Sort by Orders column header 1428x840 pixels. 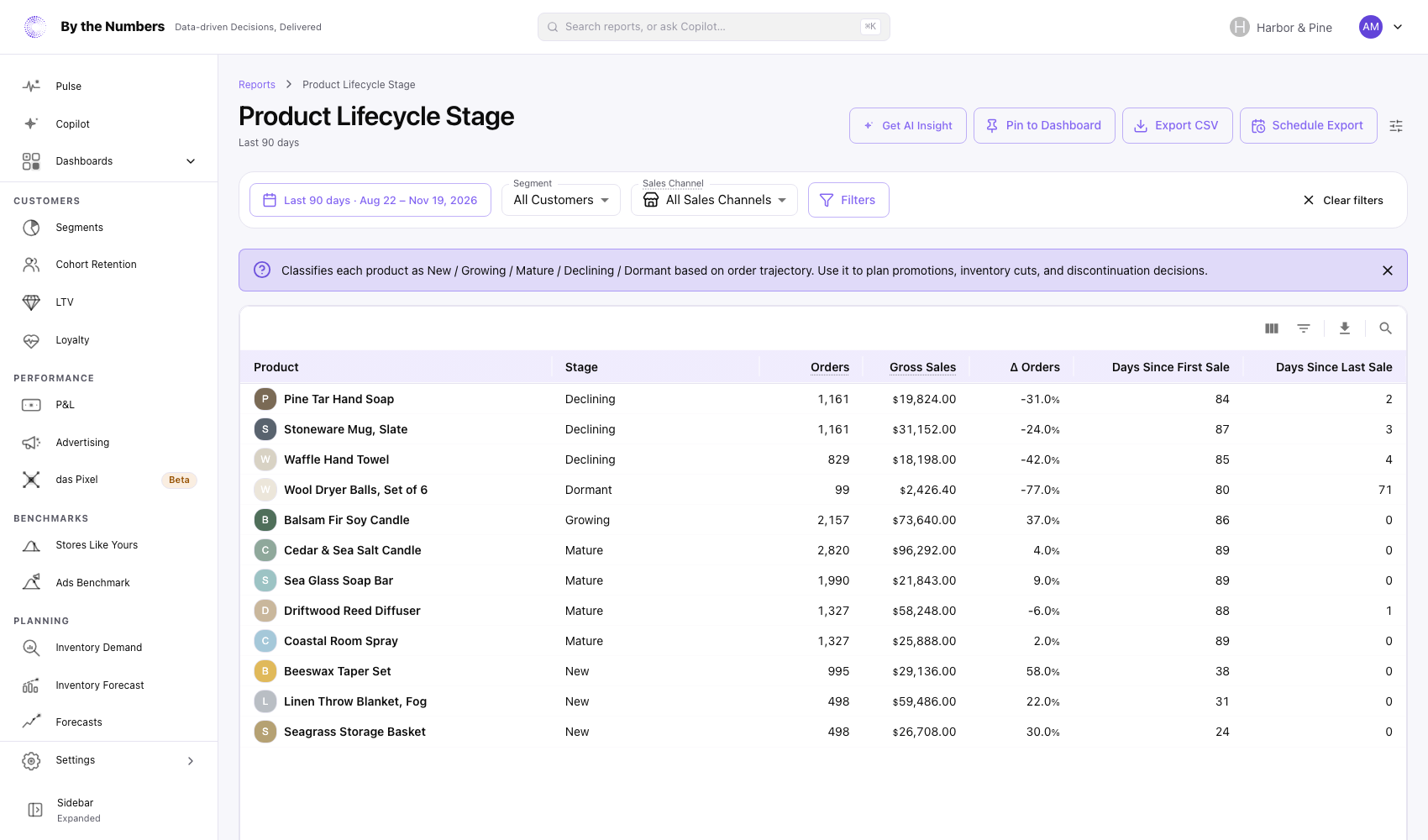830,367
